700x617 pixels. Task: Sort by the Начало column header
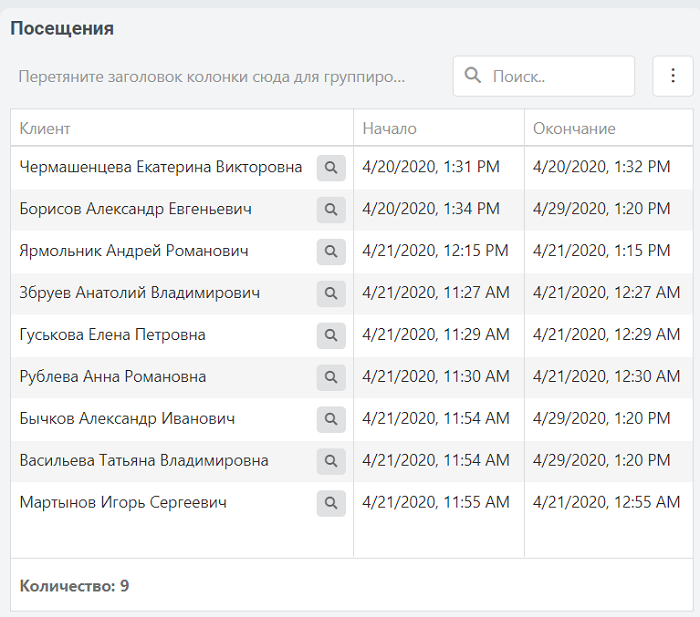tap(439, 129)
